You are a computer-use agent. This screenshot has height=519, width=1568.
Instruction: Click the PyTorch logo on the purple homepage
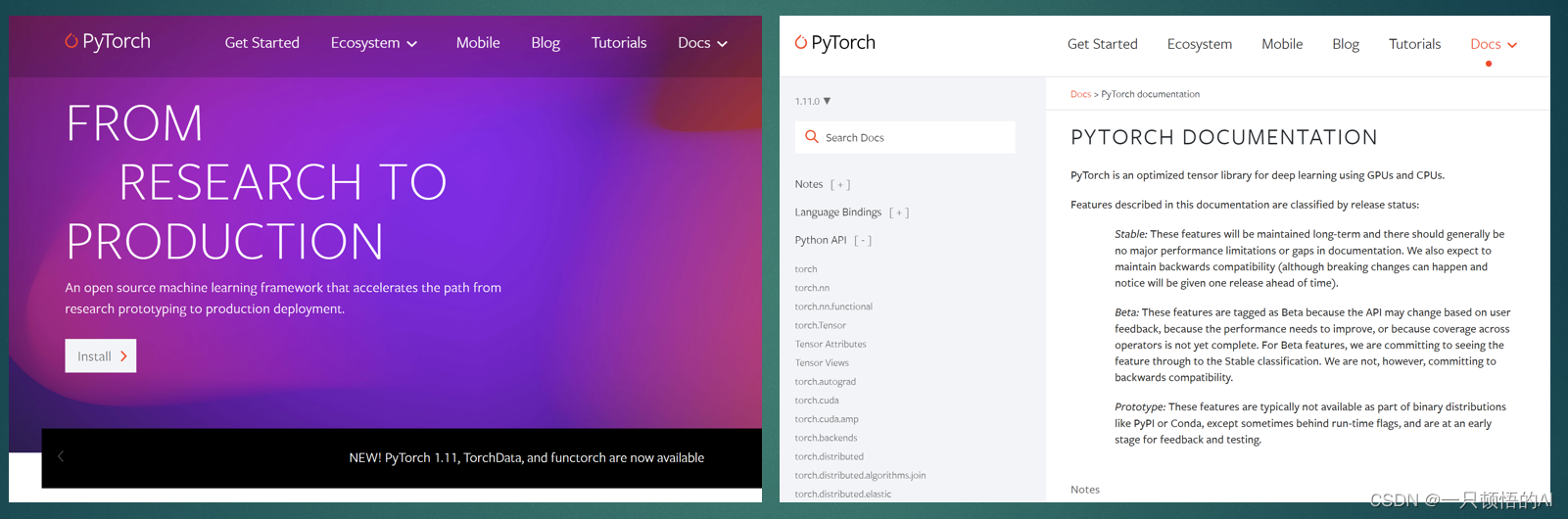tap(108, 41)
